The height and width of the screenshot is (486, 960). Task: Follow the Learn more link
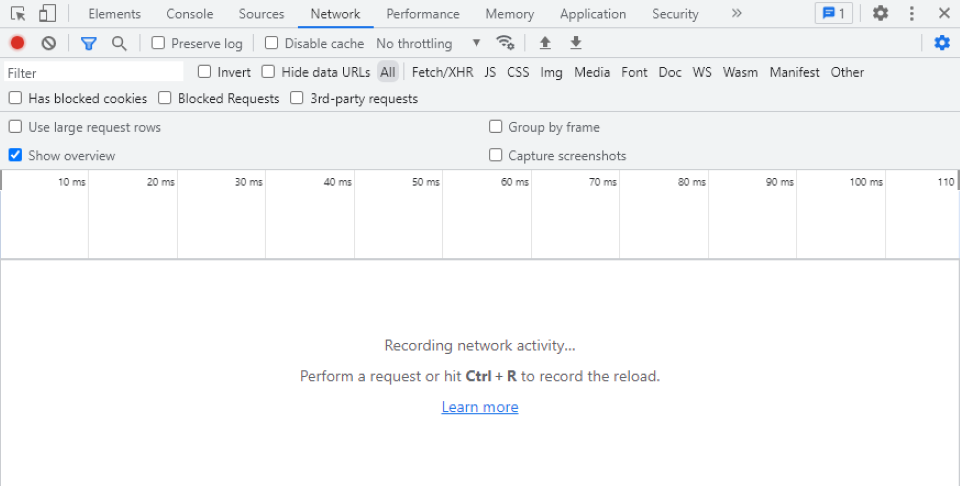pos(480,407)
